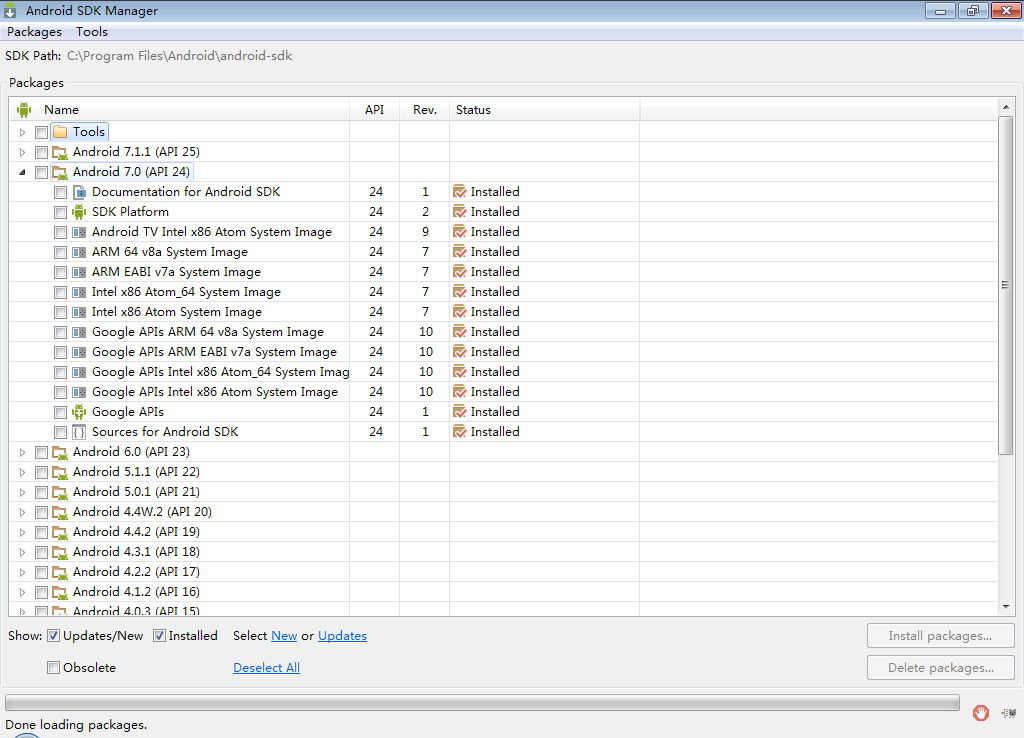The width and height of the screenshot is (1024, 738).
Task: Select the Android 4.4.2 (API 19) row label
Action: 136,532
